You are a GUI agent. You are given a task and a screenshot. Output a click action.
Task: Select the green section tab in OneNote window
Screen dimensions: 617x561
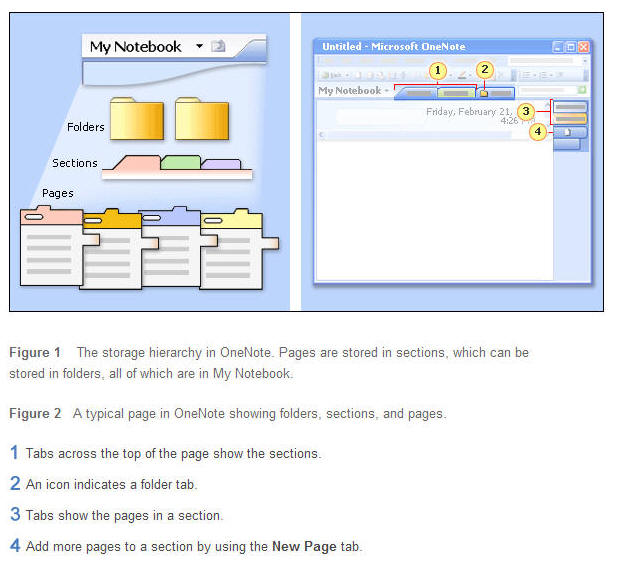click(456, 92)
